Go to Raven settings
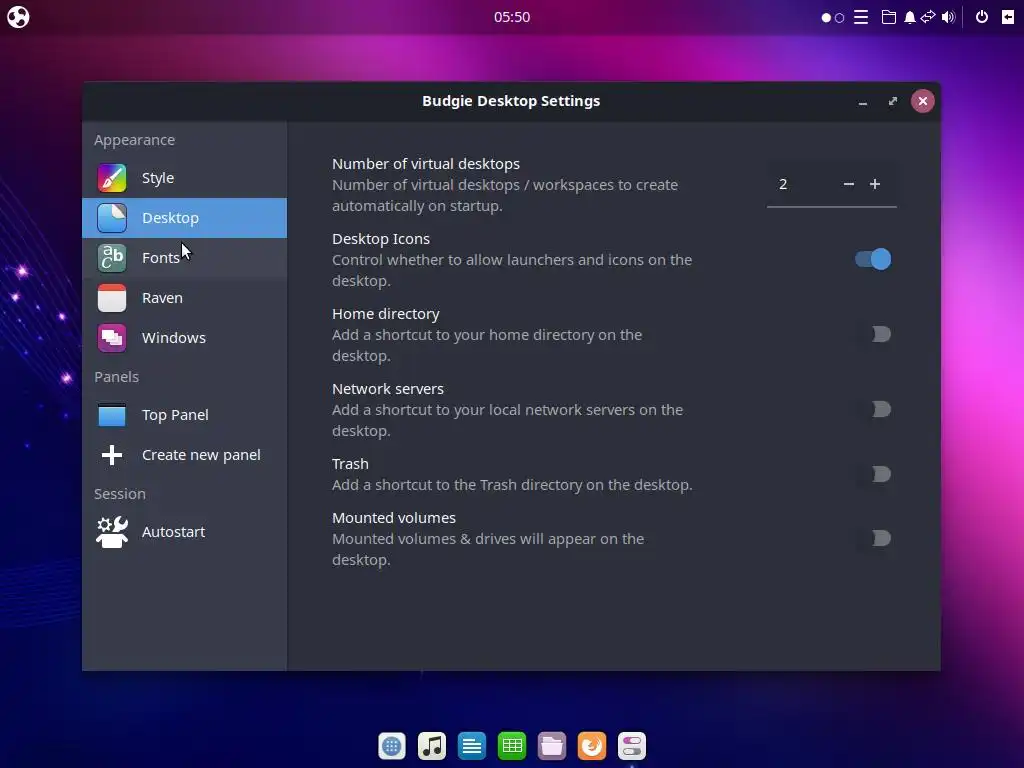This screenshot has height=768, width=1024. [184, 298]
